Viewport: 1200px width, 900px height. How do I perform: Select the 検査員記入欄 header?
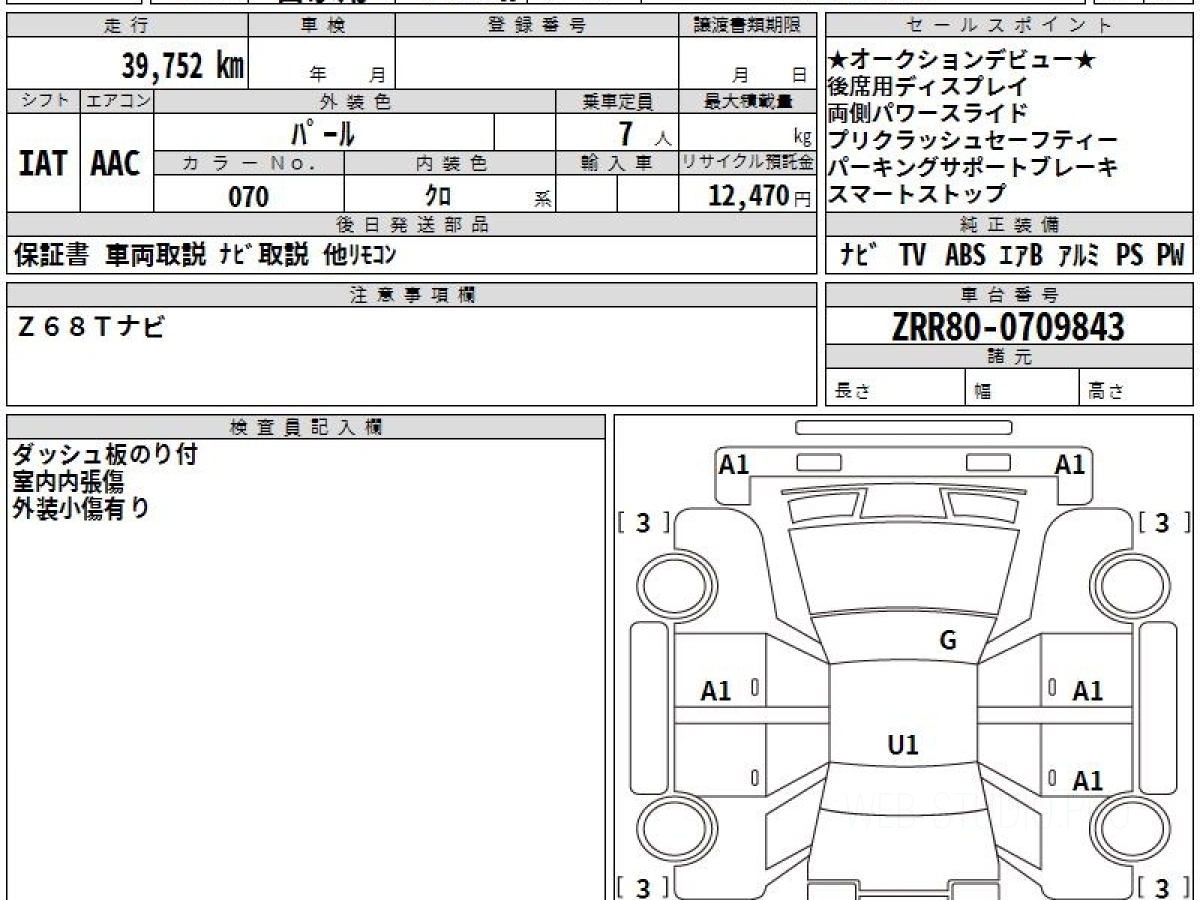[x=306, y=427]
